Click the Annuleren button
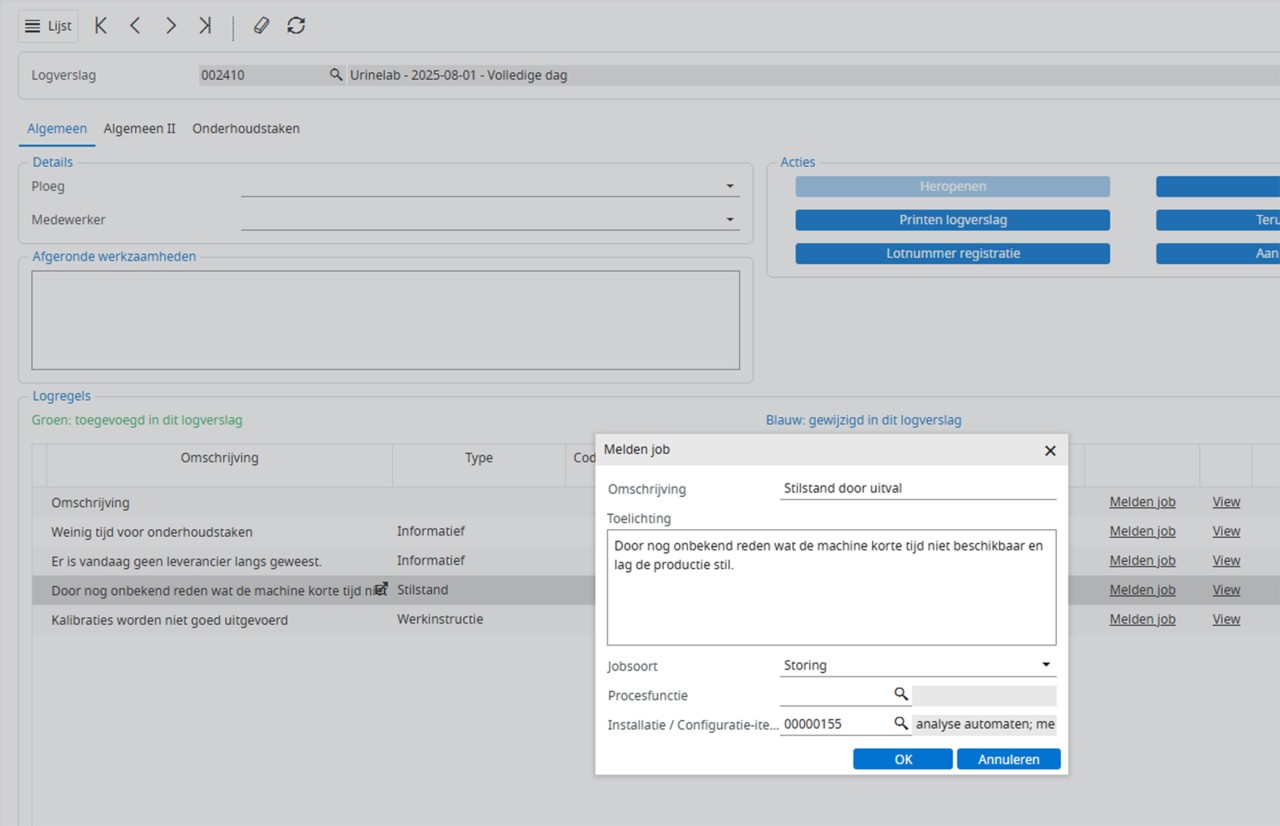 coord(1009,759)
